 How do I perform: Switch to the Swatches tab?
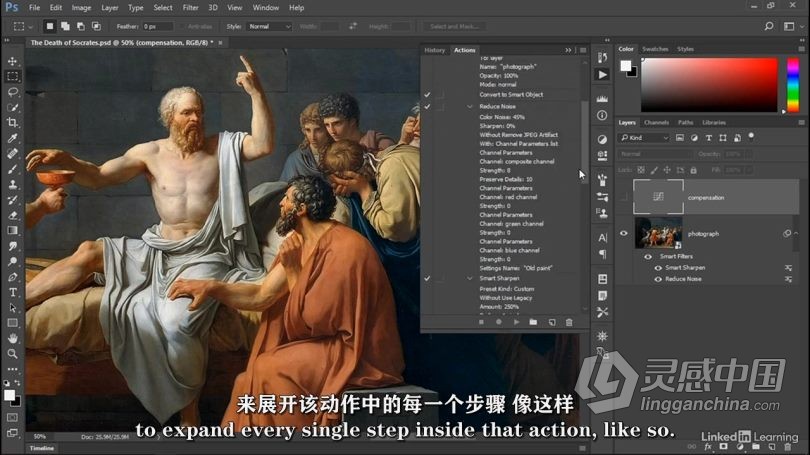pos(655,49)
